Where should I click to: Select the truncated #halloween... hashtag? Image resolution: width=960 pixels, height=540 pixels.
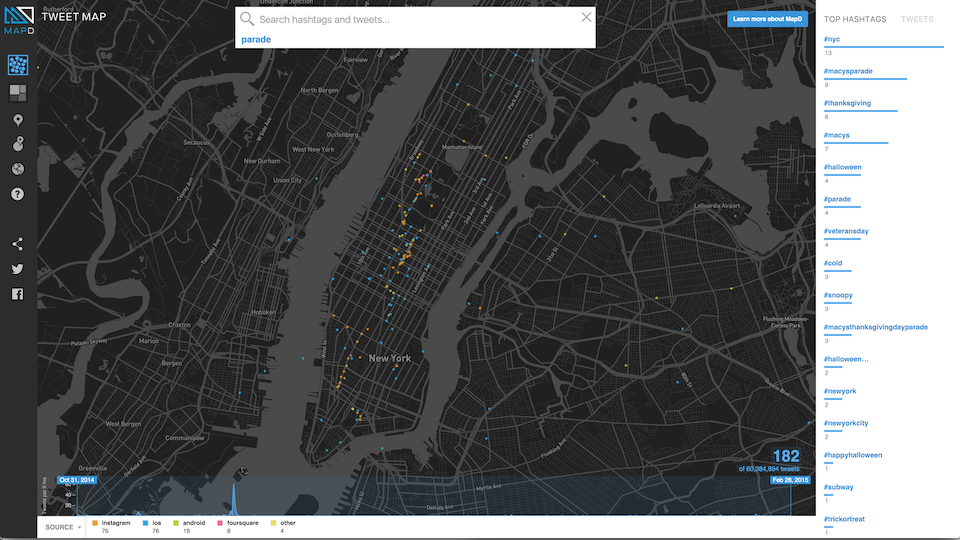pyautogui.click(x=846, y=359)
